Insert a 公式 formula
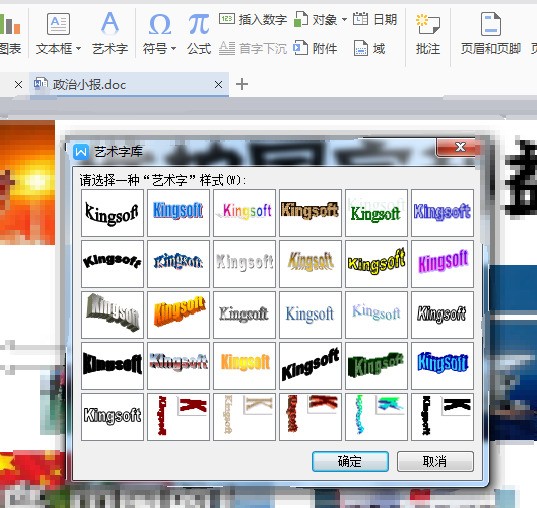 199,33
